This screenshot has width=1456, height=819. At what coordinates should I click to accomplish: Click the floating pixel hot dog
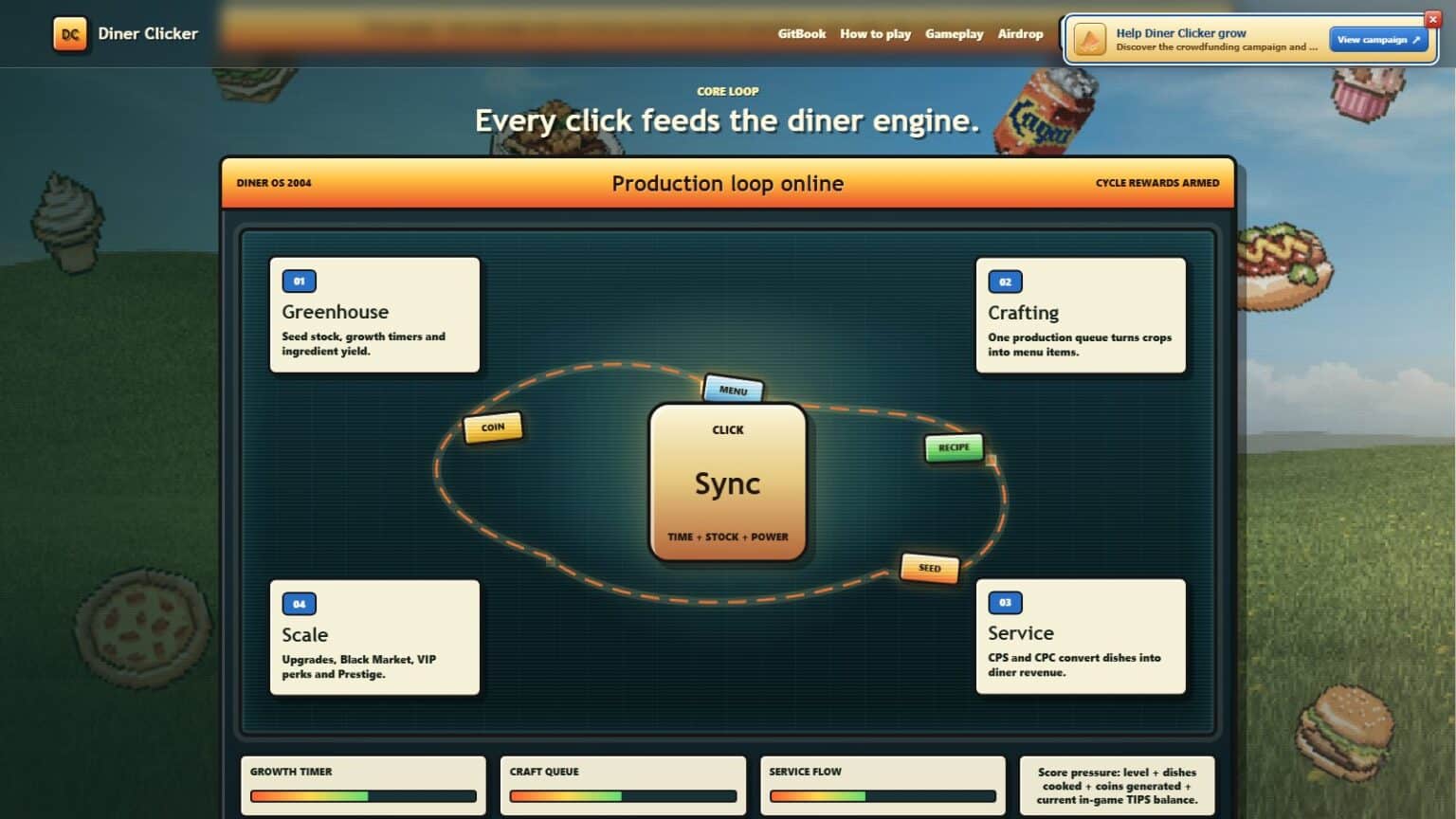click(x=1284, y=265)
